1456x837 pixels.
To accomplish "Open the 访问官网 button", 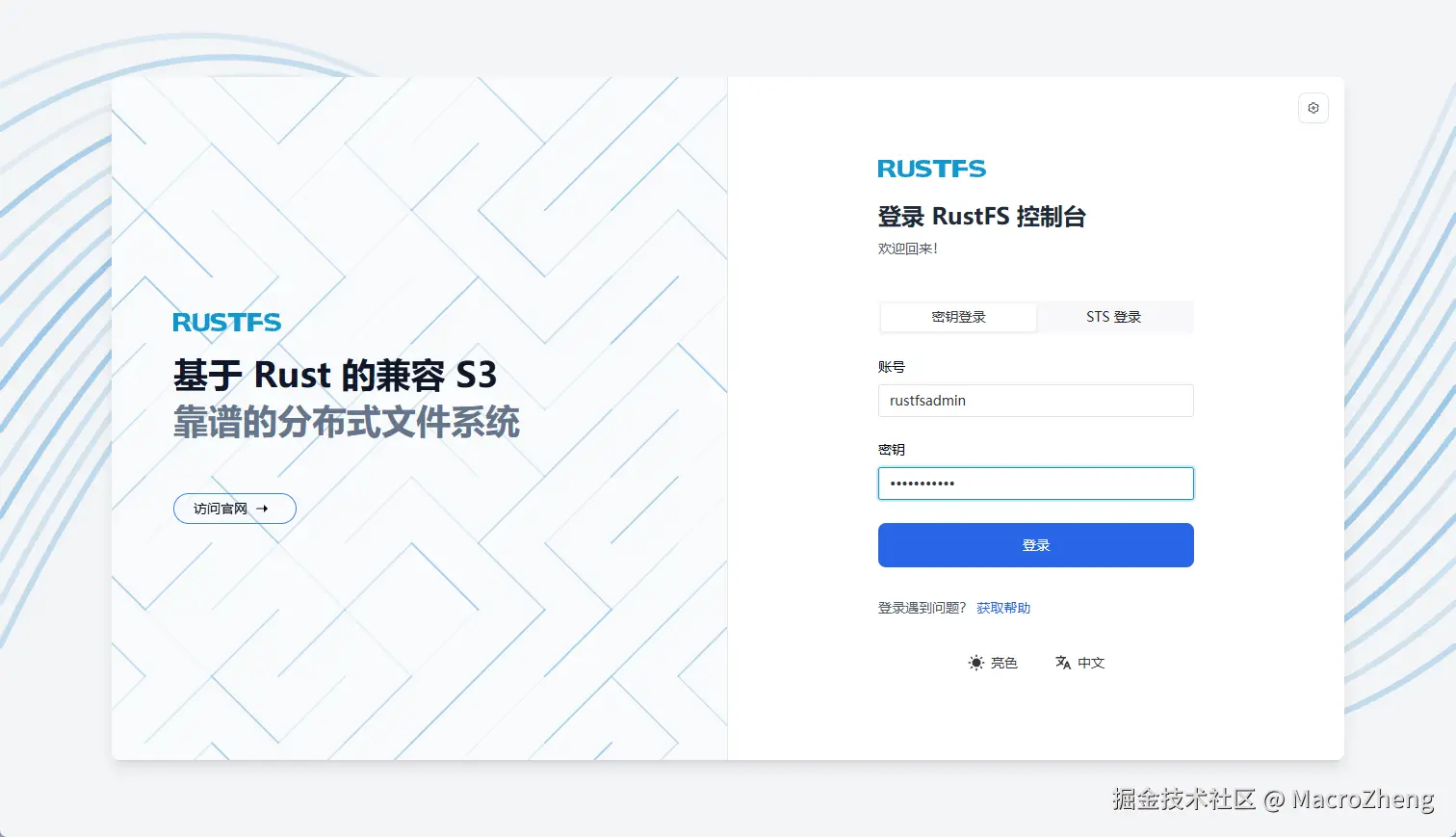I will (x=235, y=509).
